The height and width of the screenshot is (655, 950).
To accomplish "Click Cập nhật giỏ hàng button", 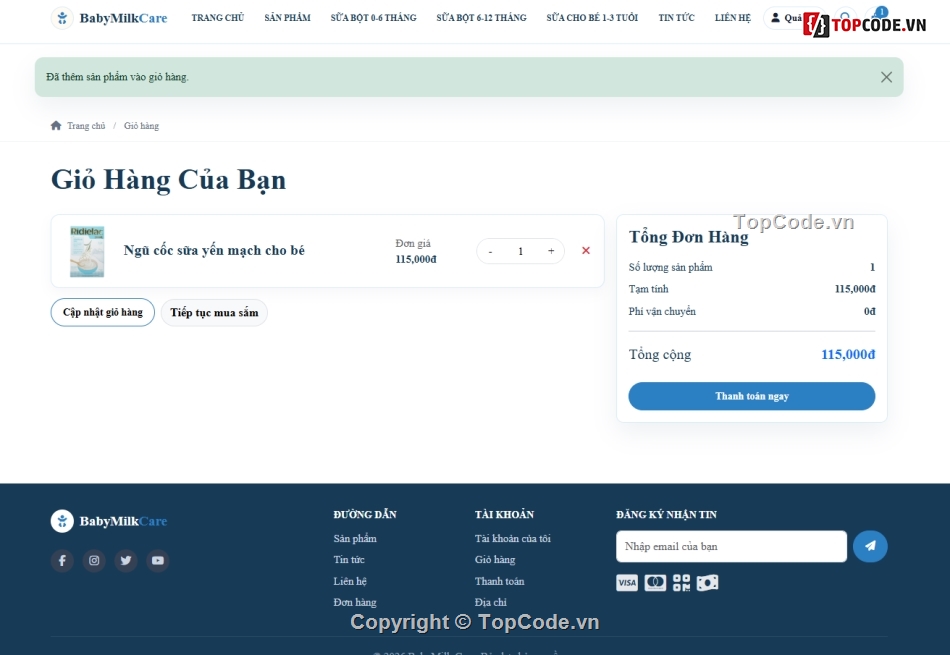I will (x=102, y=313).
